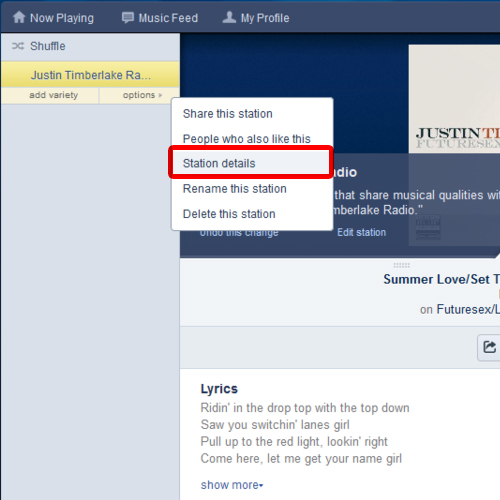Click lyric line "Saw you switchin' lanes girl"
This screenshot has height=500, width=500.
[x=275, y=425]
